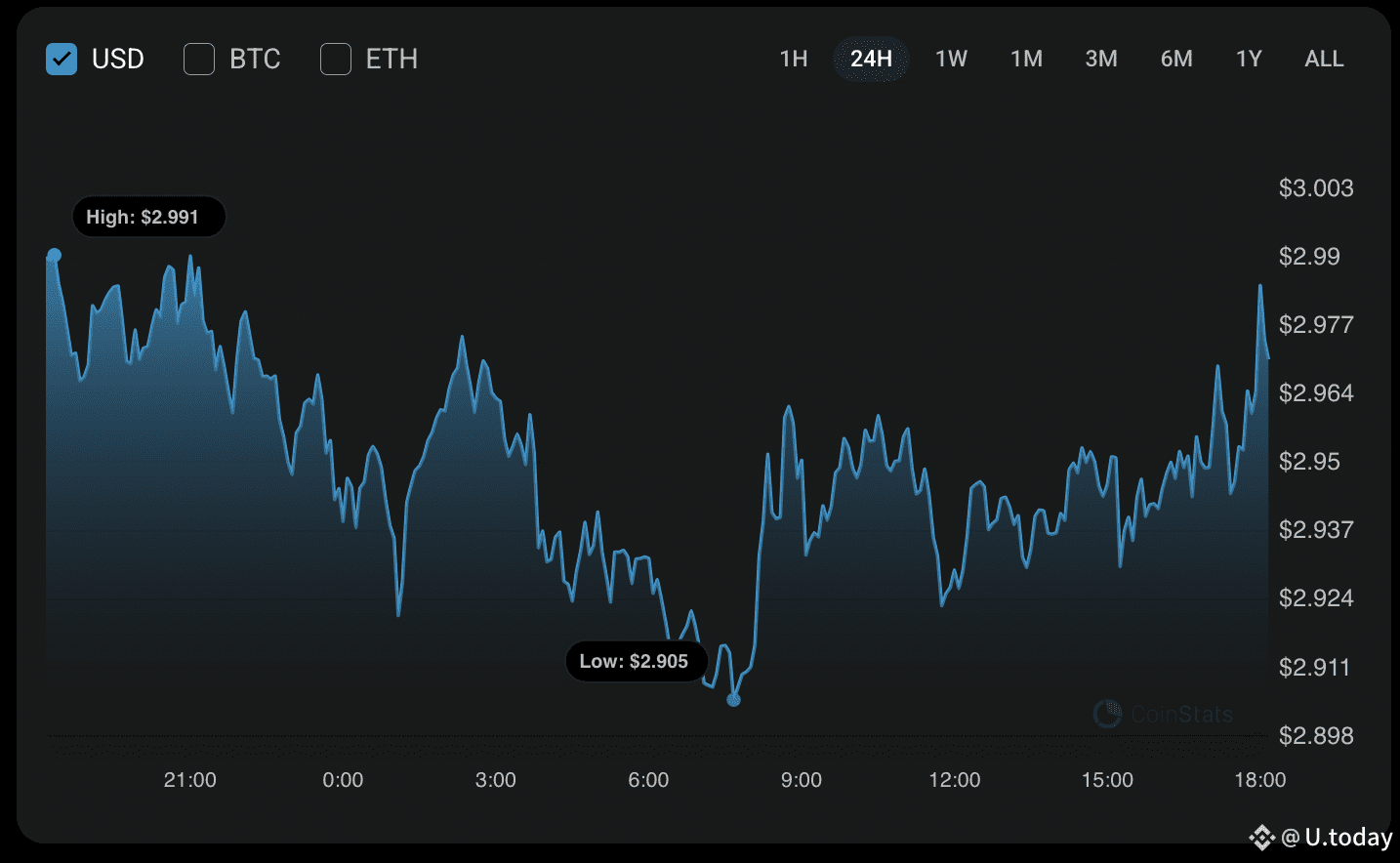Select the 24H timeframe tab

coord(871,60)
